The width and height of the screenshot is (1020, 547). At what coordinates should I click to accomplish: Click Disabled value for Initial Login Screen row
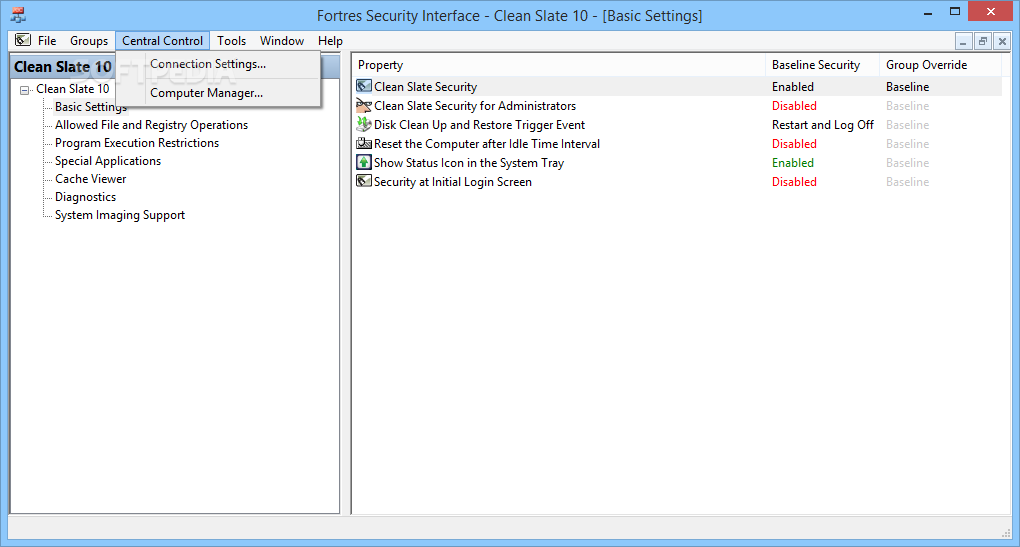[x=794, y=182]
